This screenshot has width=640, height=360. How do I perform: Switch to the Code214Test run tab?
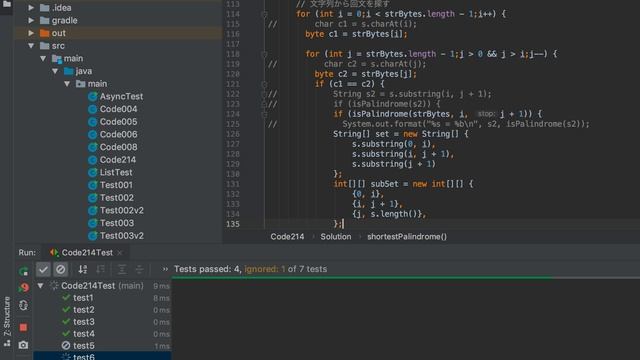(87, 253)
